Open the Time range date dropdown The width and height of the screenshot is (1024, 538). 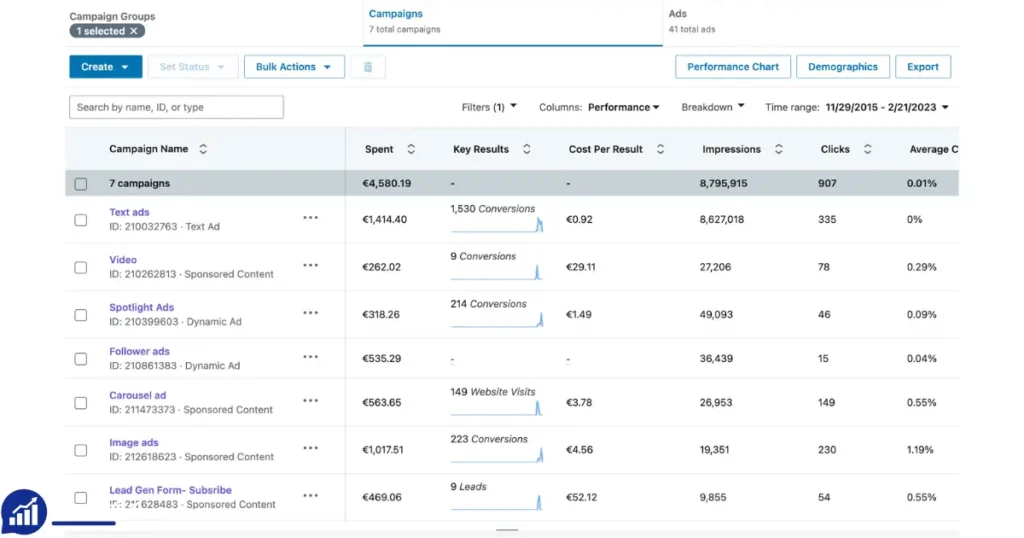[857, 107]
